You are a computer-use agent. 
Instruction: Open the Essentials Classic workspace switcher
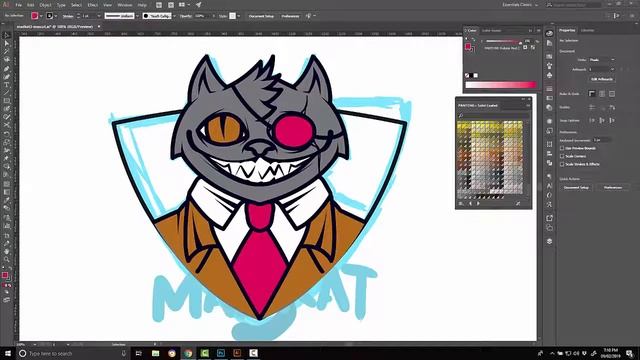(520, 5)
